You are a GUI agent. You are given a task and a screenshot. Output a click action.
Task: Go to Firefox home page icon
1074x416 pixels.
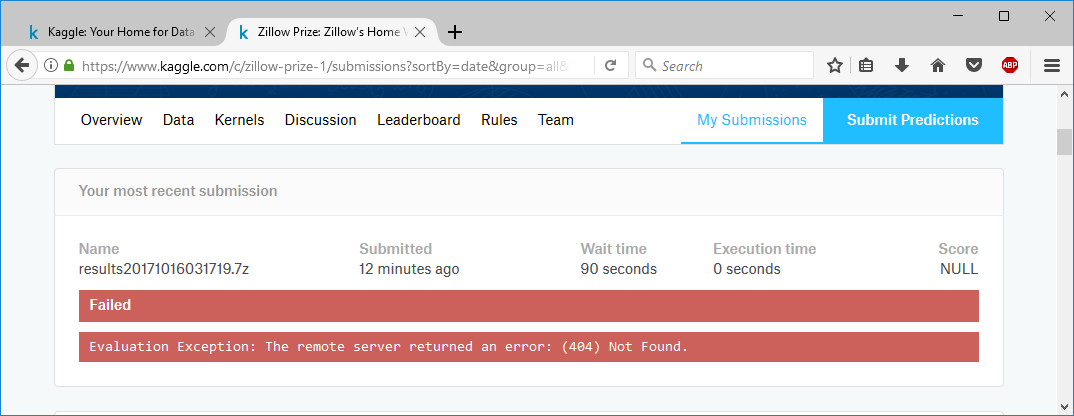[938, 66]
